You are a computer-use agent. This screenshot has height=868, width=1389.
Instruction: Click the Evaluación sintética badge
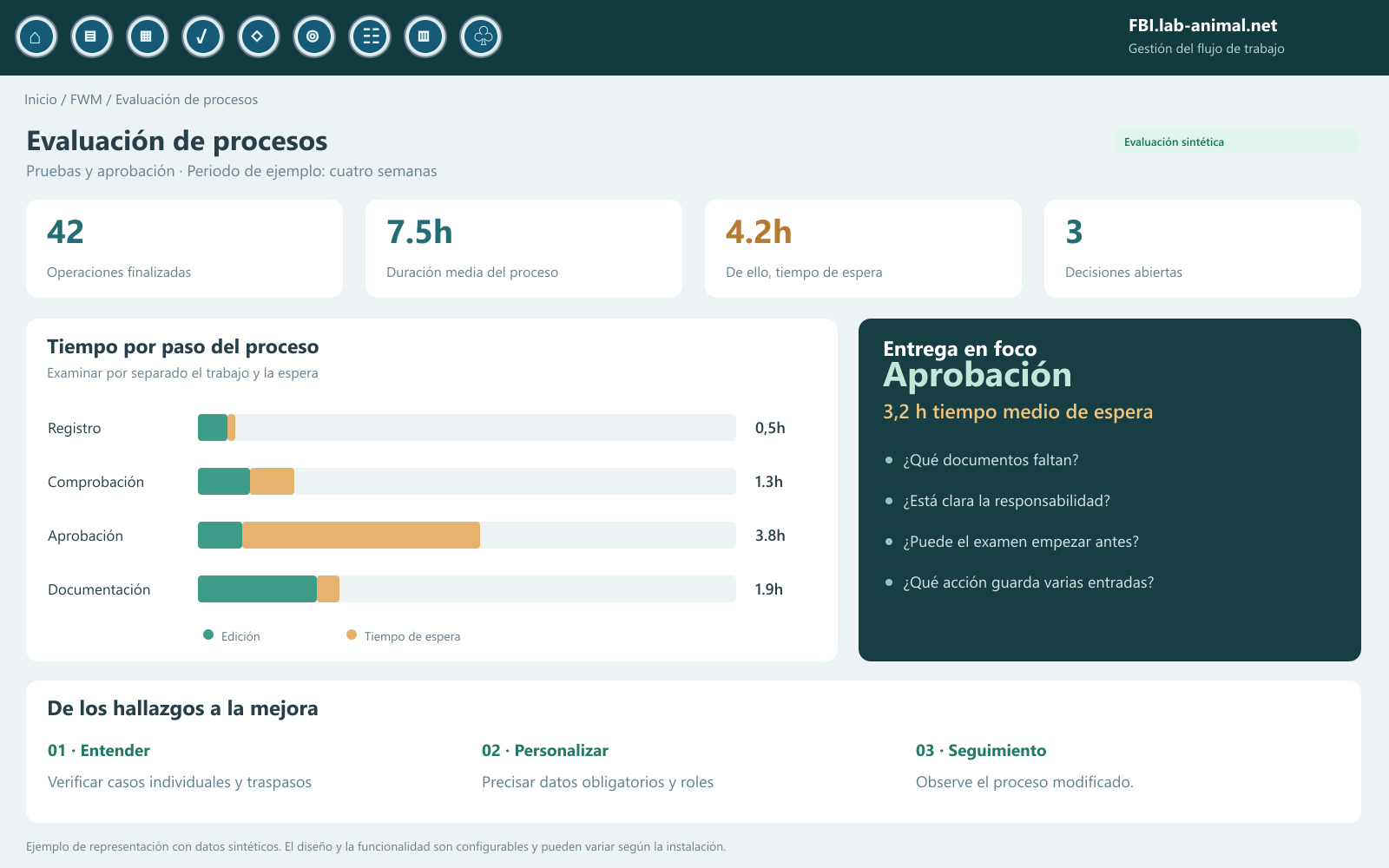[x=1237, y=141]
